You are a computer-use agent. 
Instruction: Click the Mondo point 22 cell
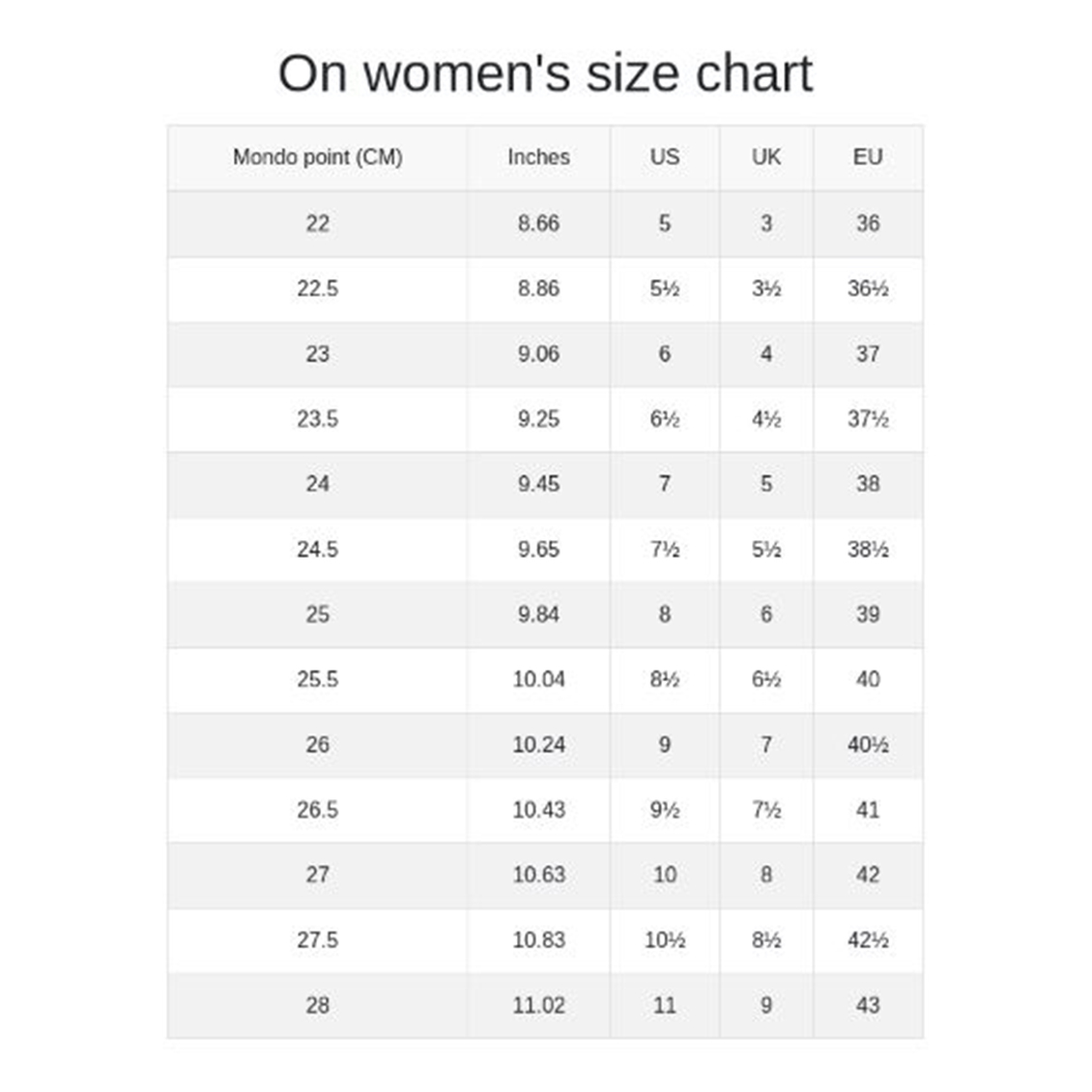pos(317,223)
